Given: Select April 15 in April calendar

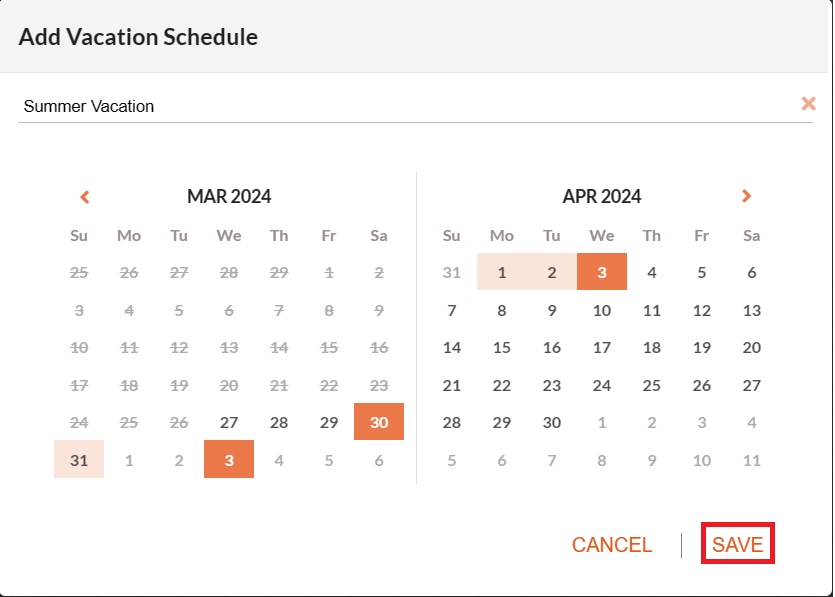Looking at the screenshot, I should [502, 347].
